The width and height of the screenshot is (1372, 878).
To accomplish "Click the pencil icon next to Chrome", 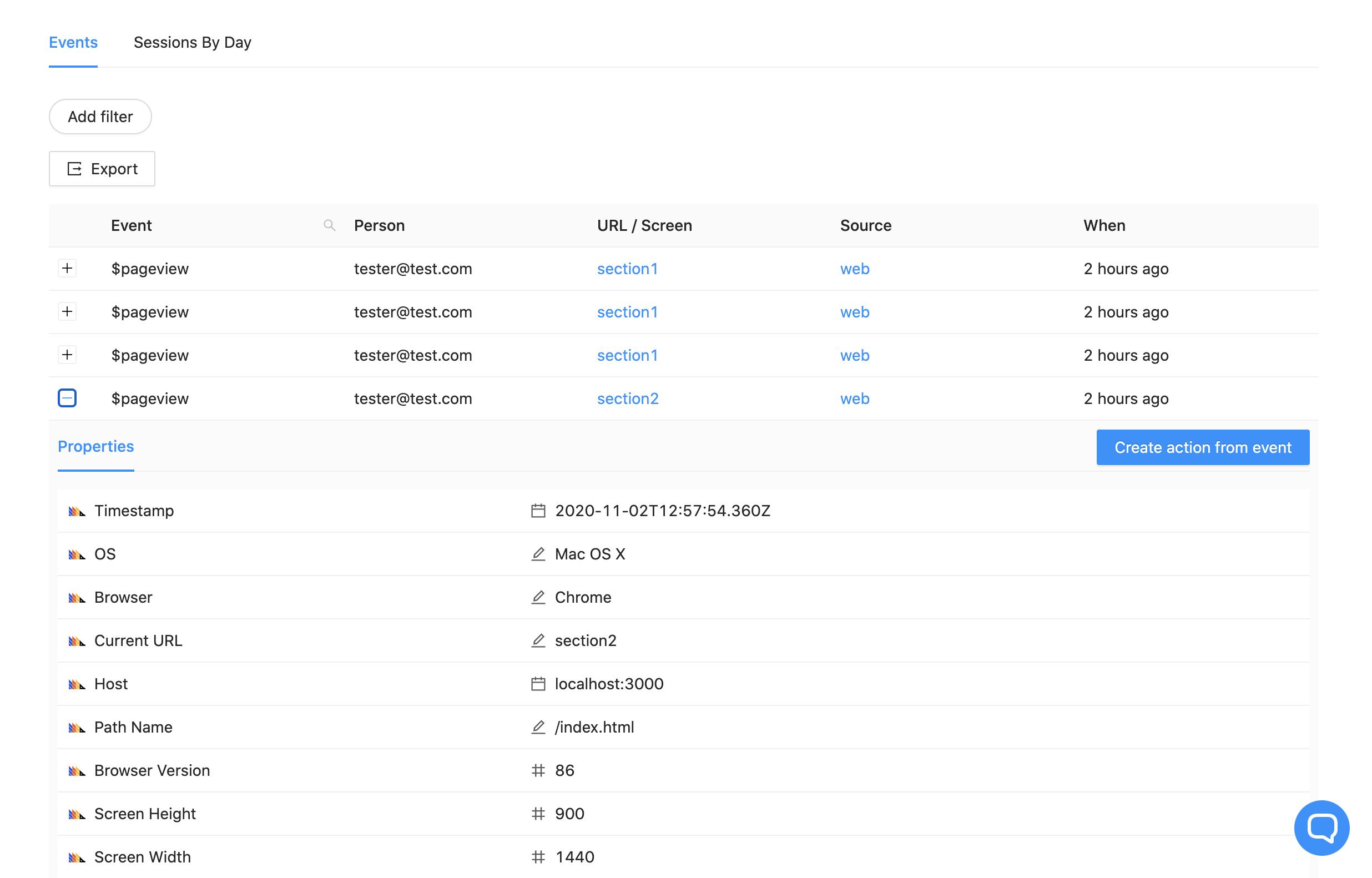I will (538, 597).
